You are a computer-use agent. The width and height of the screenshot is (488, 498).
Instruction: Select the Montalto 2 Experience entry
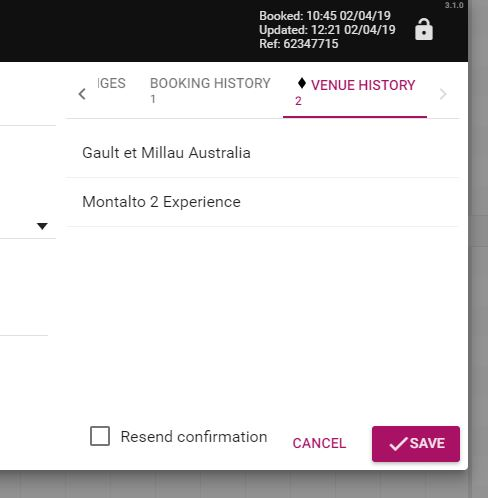[262, 202]
